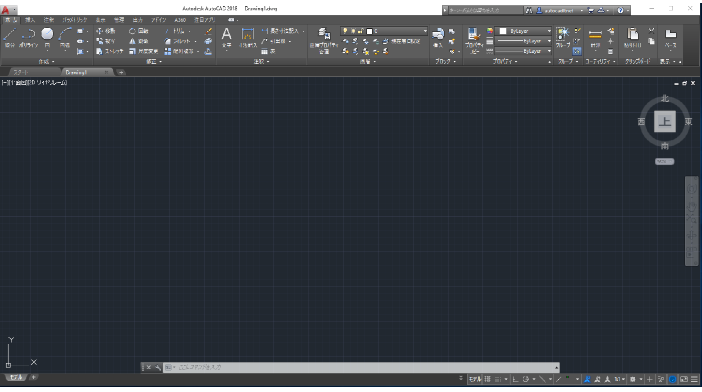
Task: Select the 円弧 (Arc) tool
Action: click(x=65, y=38)
